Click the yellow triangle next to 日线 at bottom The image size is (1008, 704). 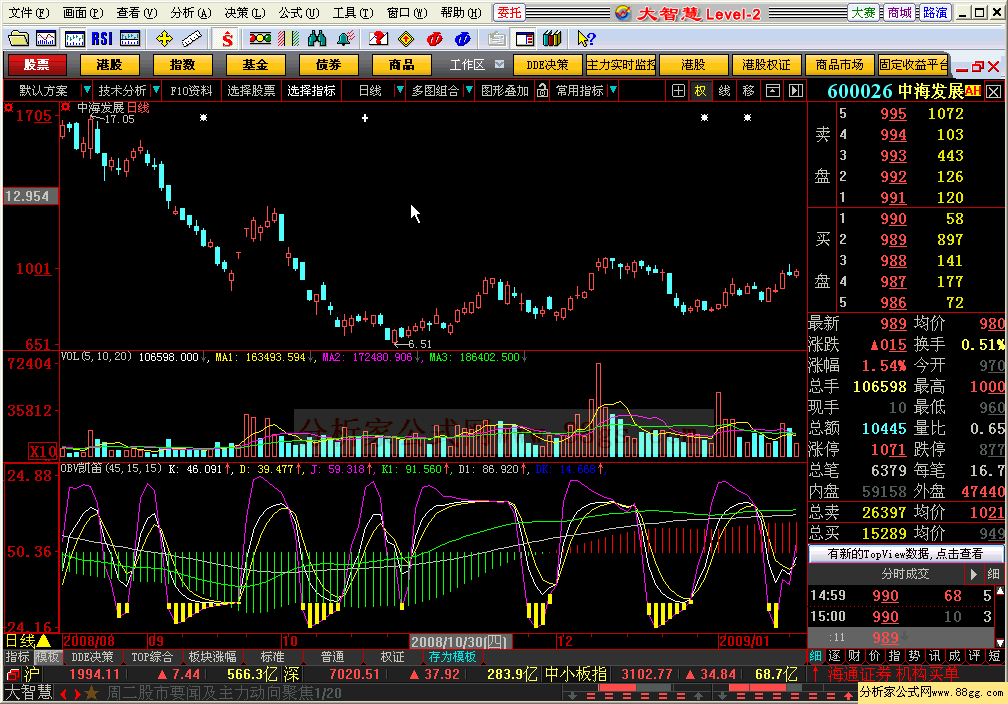click(44, 640)
